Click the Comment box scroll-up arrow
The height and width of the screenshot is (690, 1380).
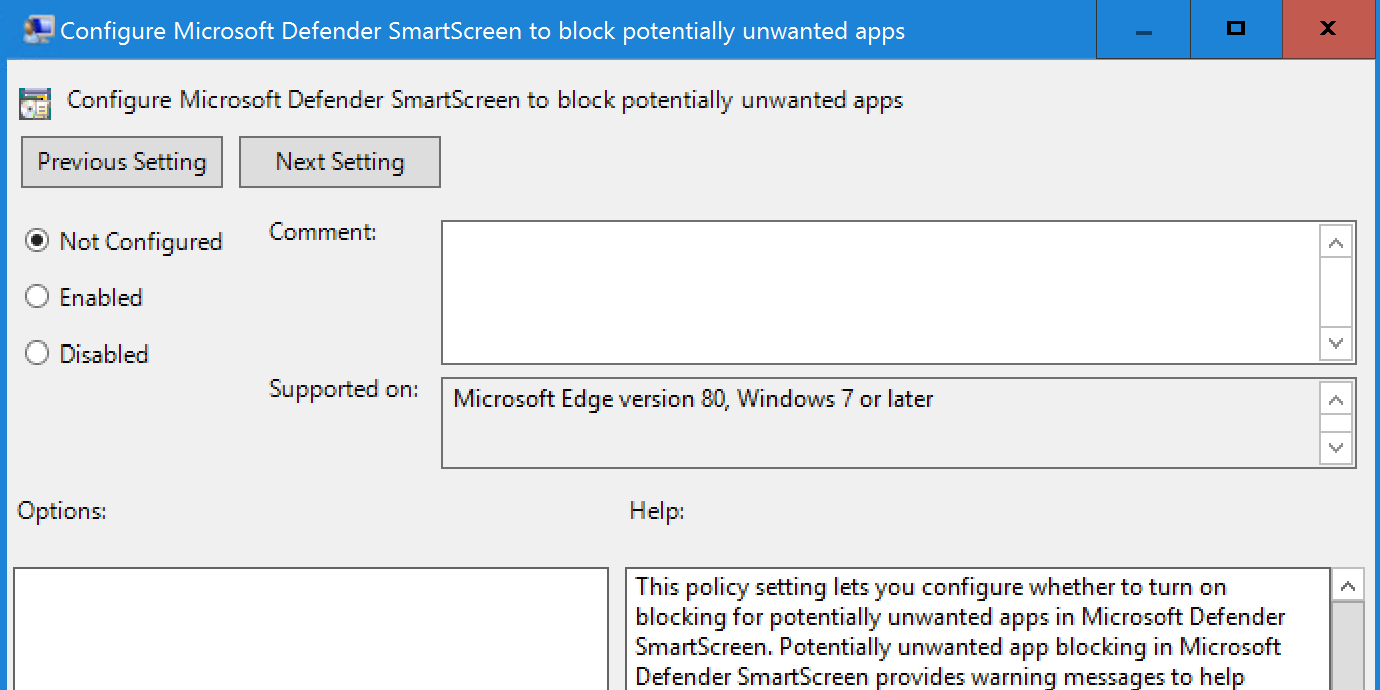coord(1336,241)
